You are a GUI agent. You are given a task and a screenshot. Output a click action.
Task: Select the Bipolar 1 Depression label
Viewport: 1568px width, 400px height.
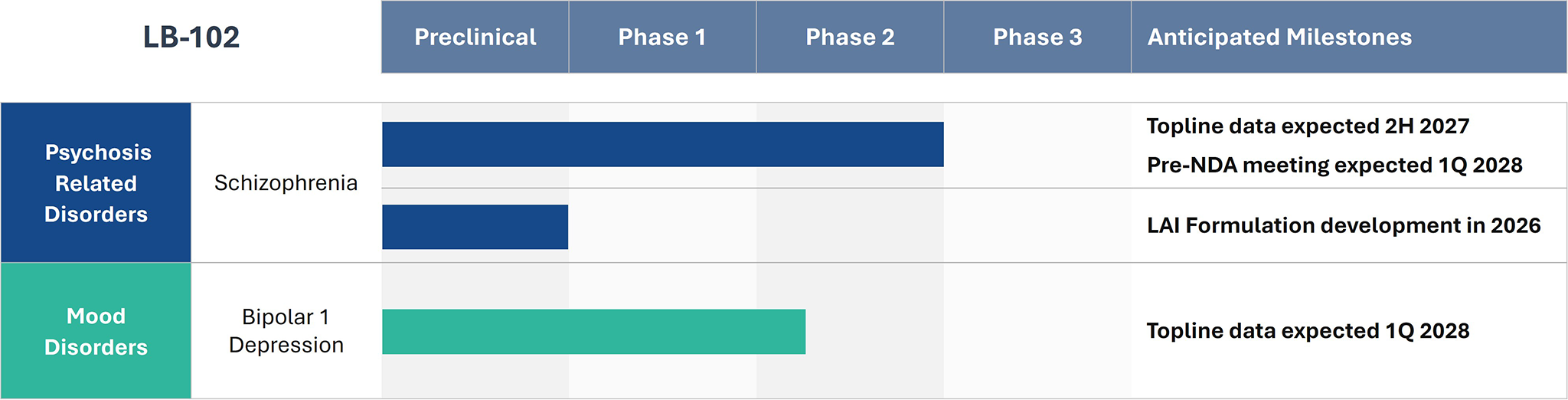[286, 331]
